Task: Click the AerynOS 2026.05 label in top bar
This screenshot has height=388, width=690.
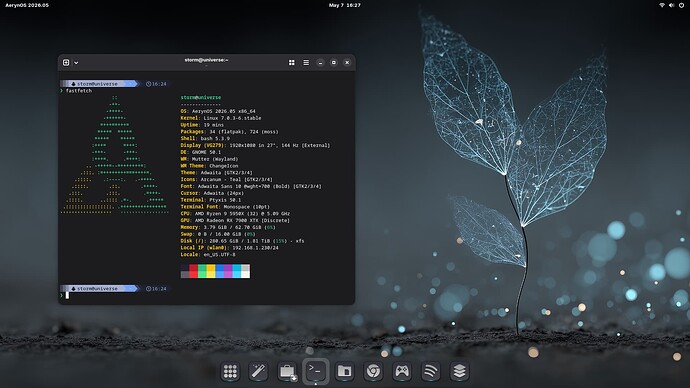Action: click(x=27, y=5)
